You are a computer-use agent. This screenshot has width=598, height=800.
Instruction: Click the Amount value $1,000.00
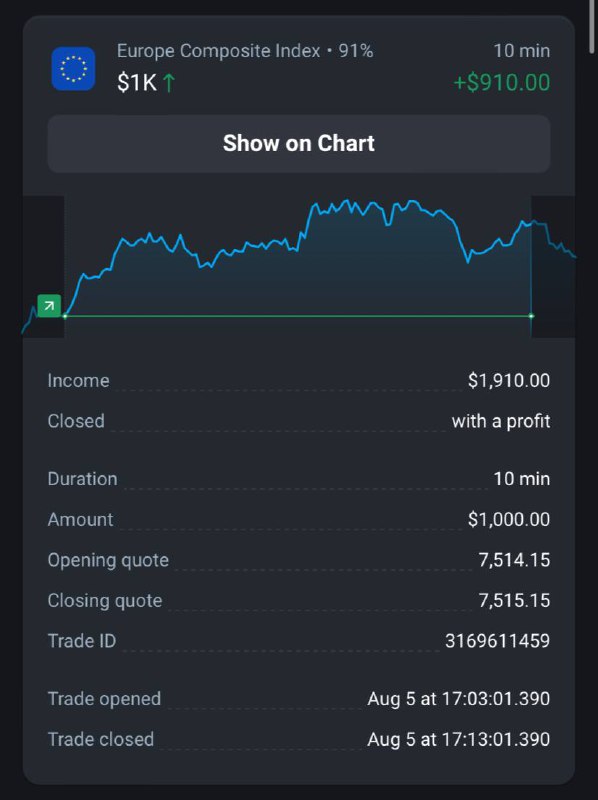coord(509,519)
